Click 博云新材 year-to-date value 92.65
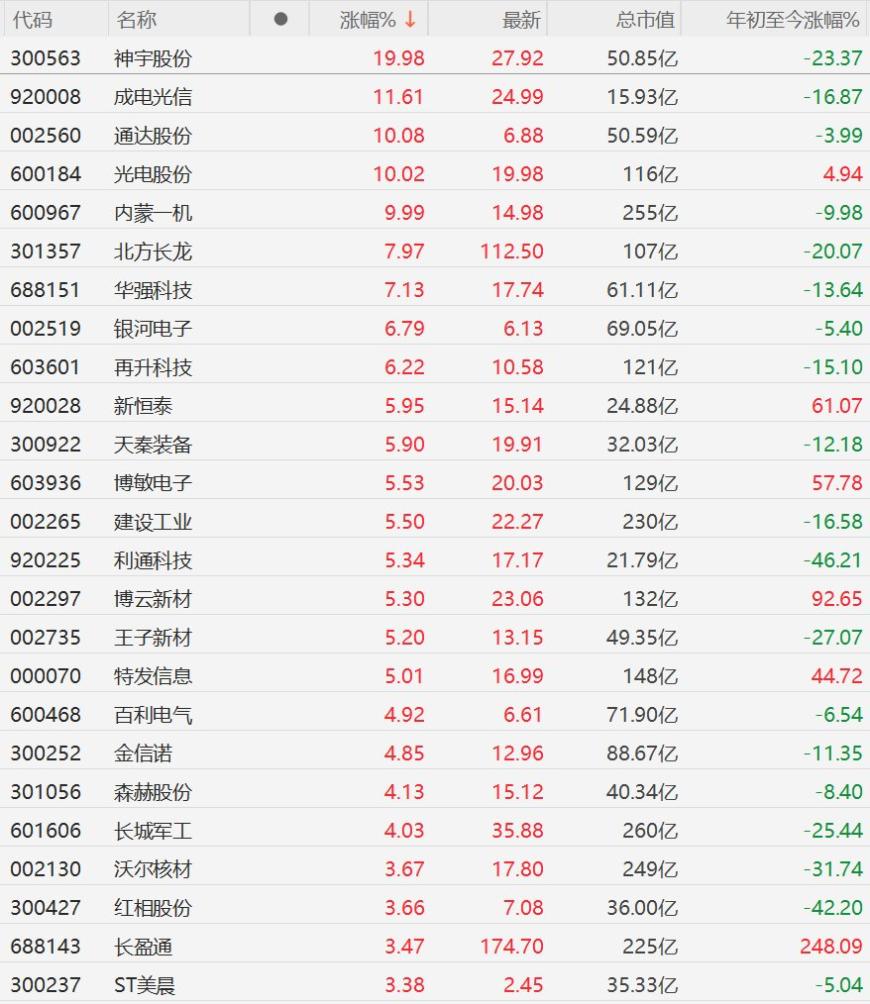Image resolution: width=870 pixels, height=1004 pixels. 837,599
